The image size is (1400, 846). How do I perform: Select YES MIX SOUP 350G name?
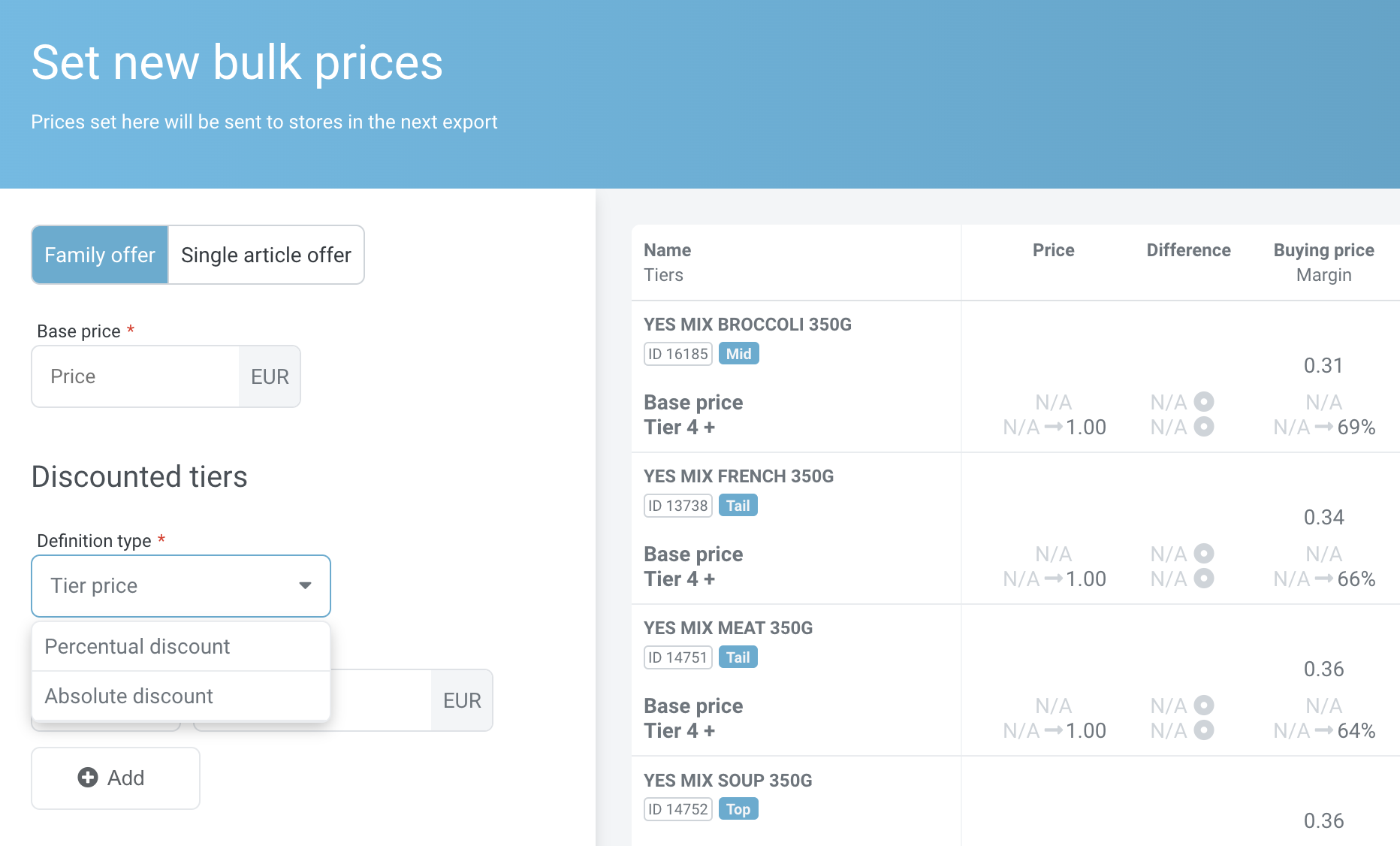(728, 781)
